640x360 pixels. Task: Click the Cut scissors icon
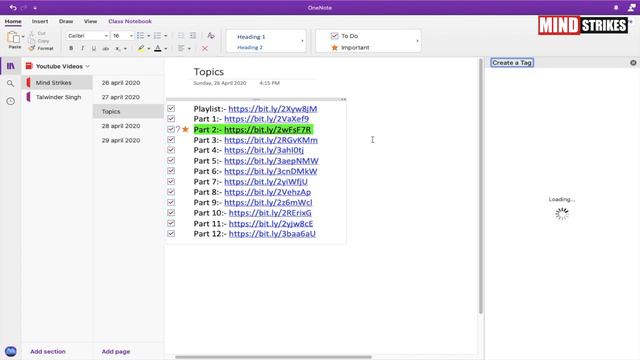(32, 33)
